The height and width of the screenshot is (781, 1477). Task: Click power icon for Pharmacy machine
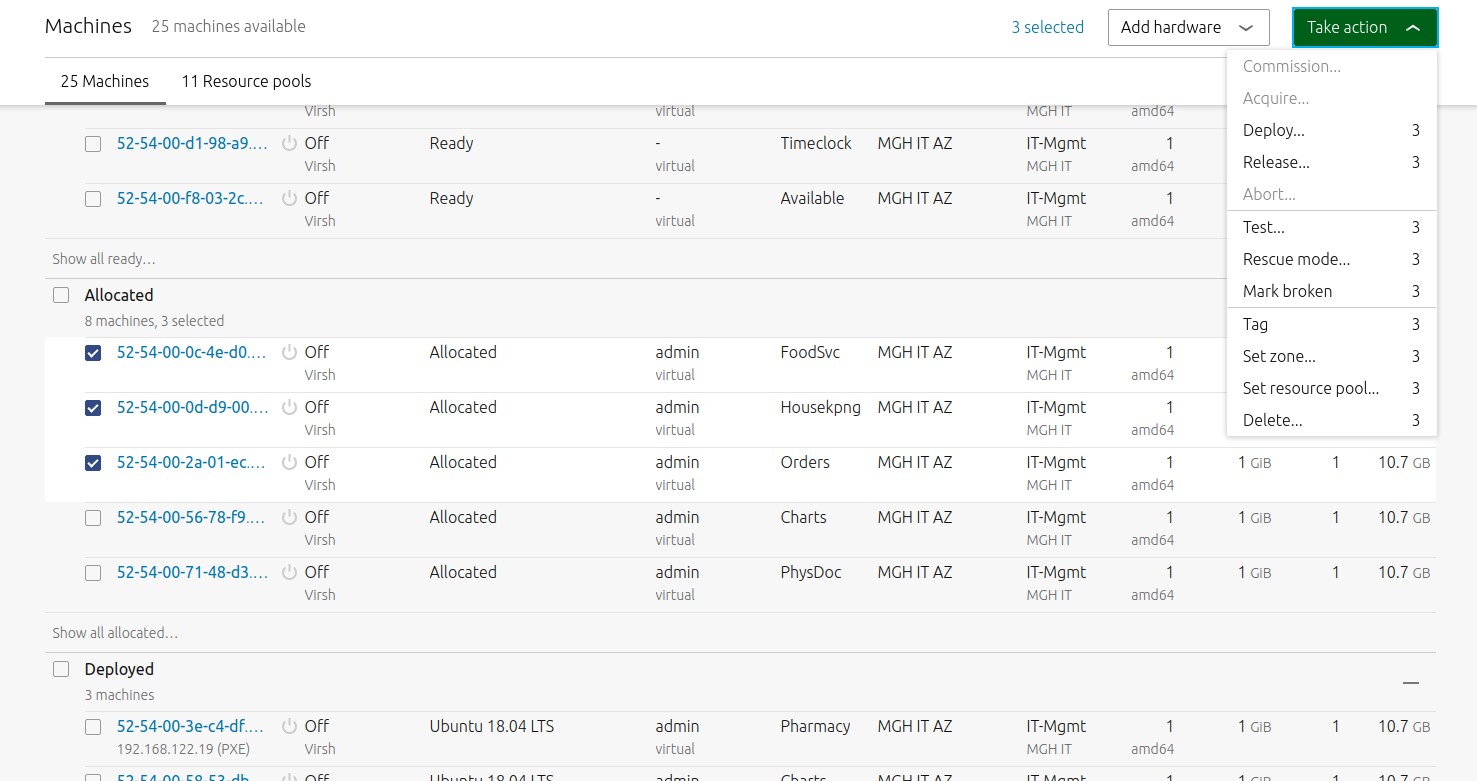[x=290, y=727]
